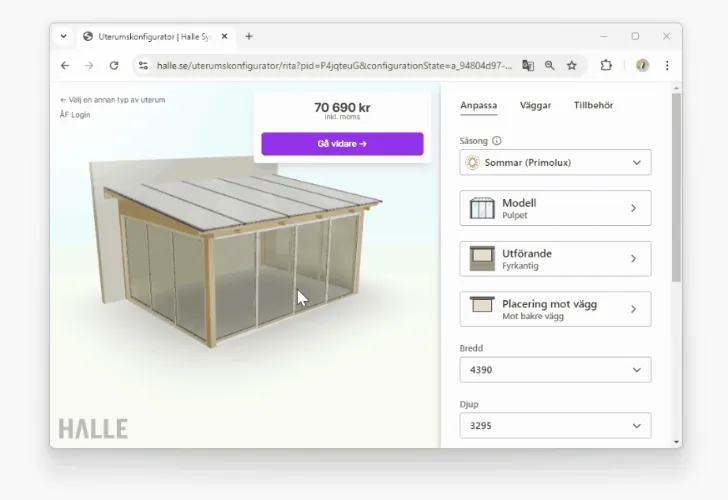Open the Bredd dropdown with value 4390

point(555,370)
